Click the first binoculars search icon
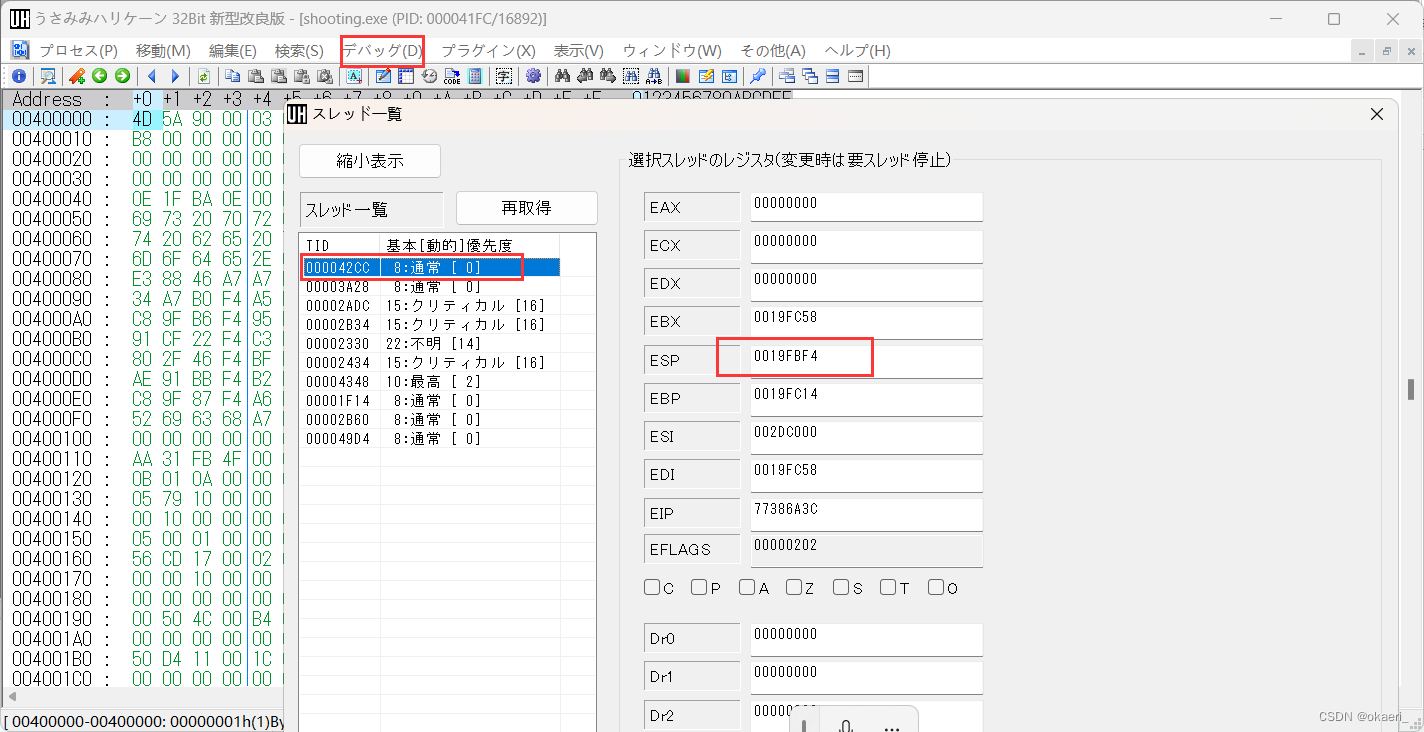1424x732 pixels. pos(562,76)
